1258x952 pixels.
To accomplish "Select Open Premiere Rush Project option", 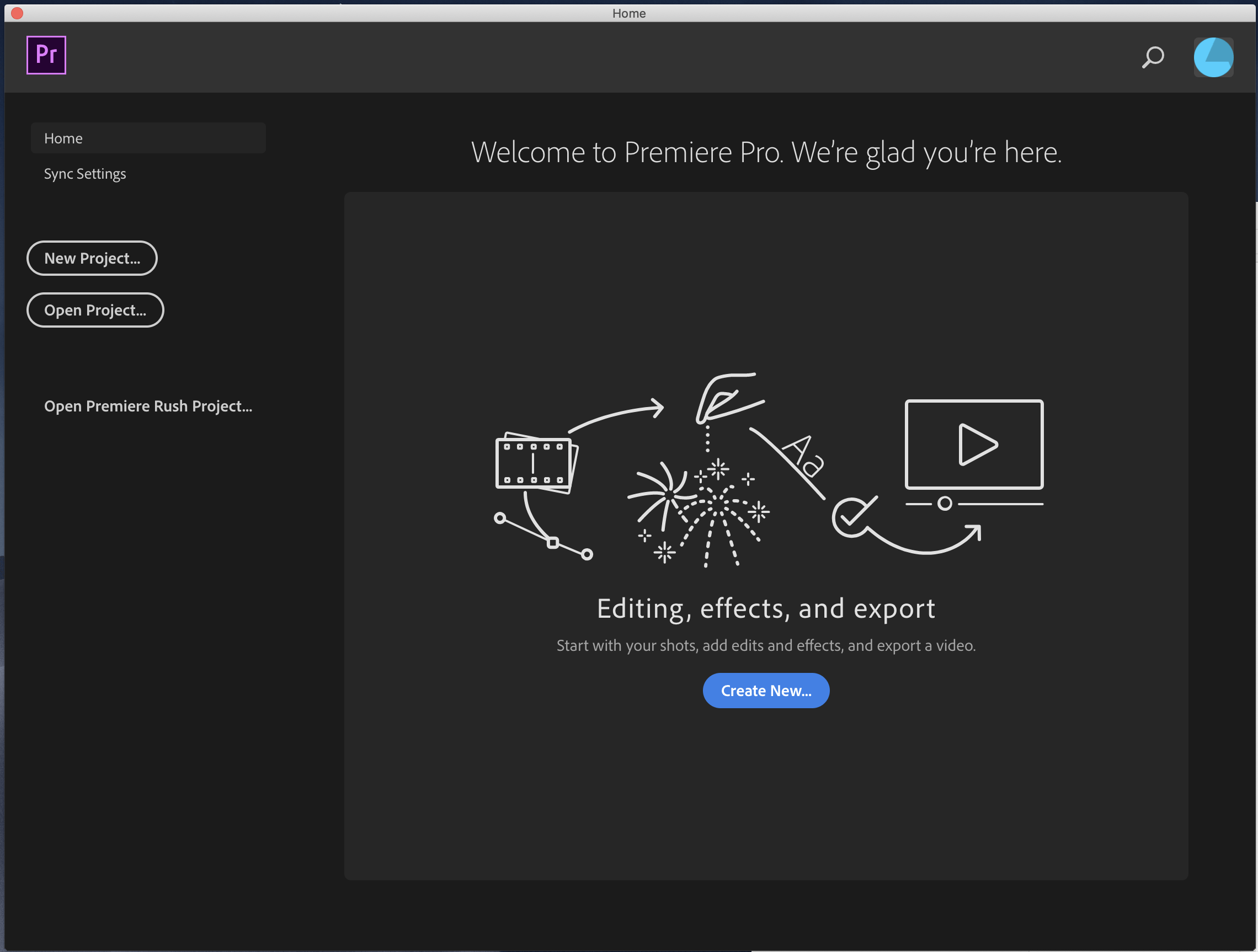I will click(x=148, y=405).
